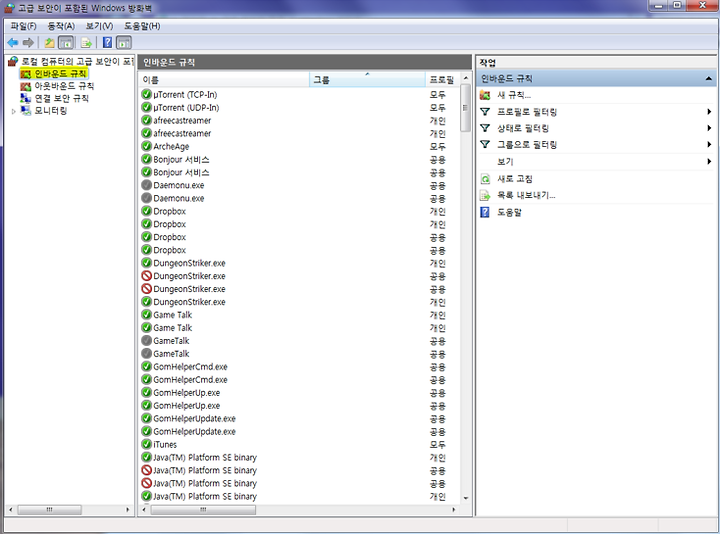The width and height of the screenshot is (720, 534).
Task: Sort by the 이름 column header
Action: [224, 80]
